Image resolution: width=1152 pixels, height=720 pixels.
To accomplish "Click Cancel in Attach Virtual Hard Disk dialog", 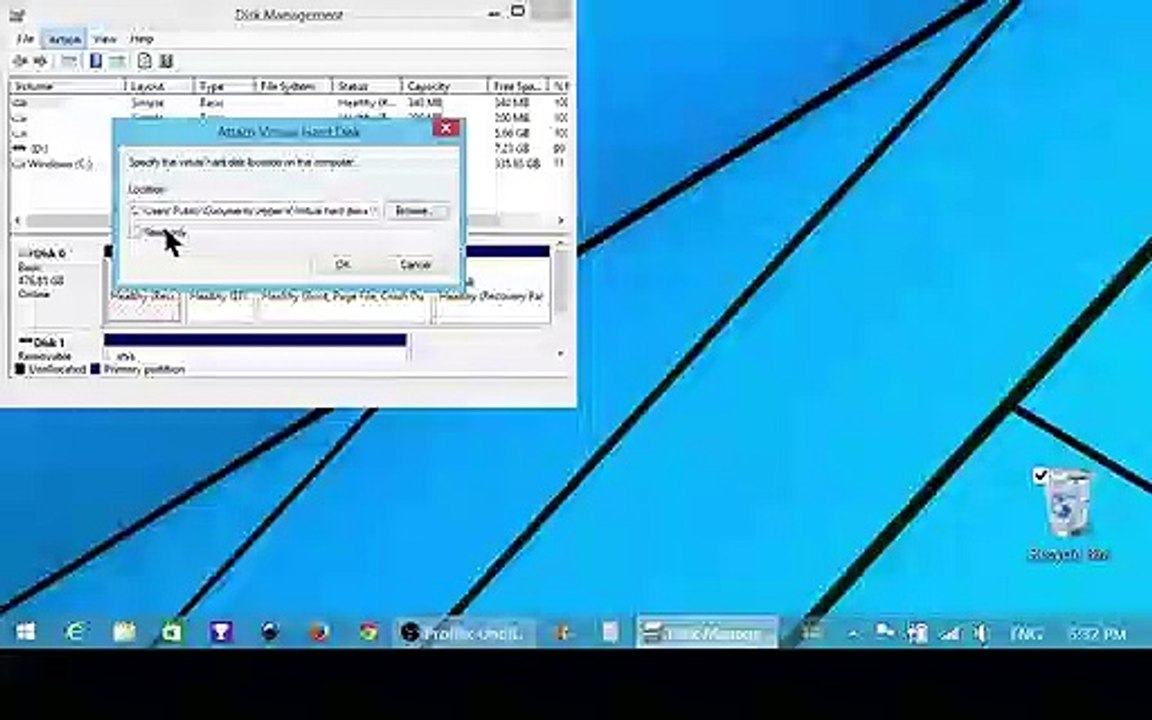I will [x=415, y=264].
